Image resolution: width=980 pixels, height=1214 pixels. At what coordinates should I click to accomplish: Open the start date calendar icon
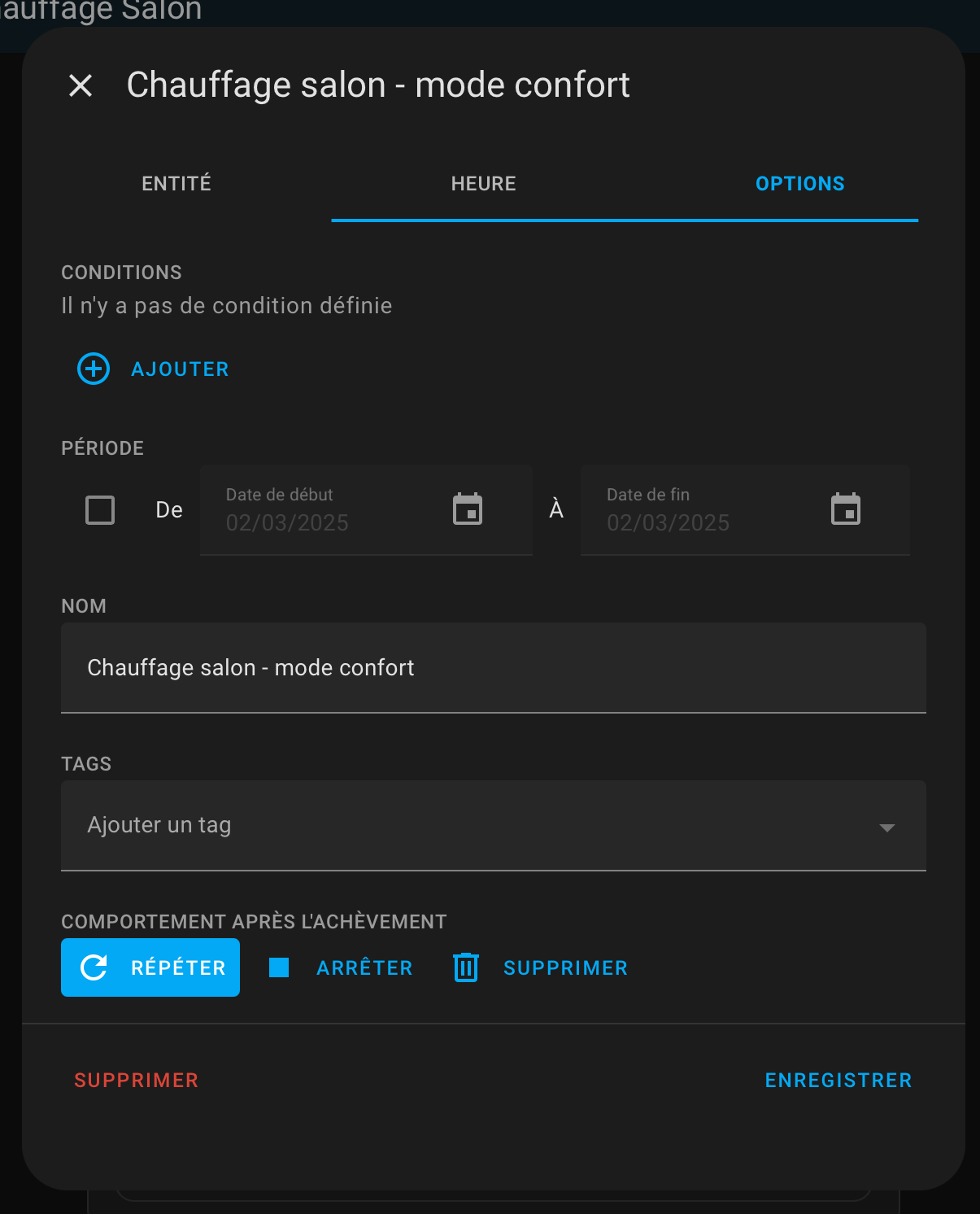tap(468, 510)
